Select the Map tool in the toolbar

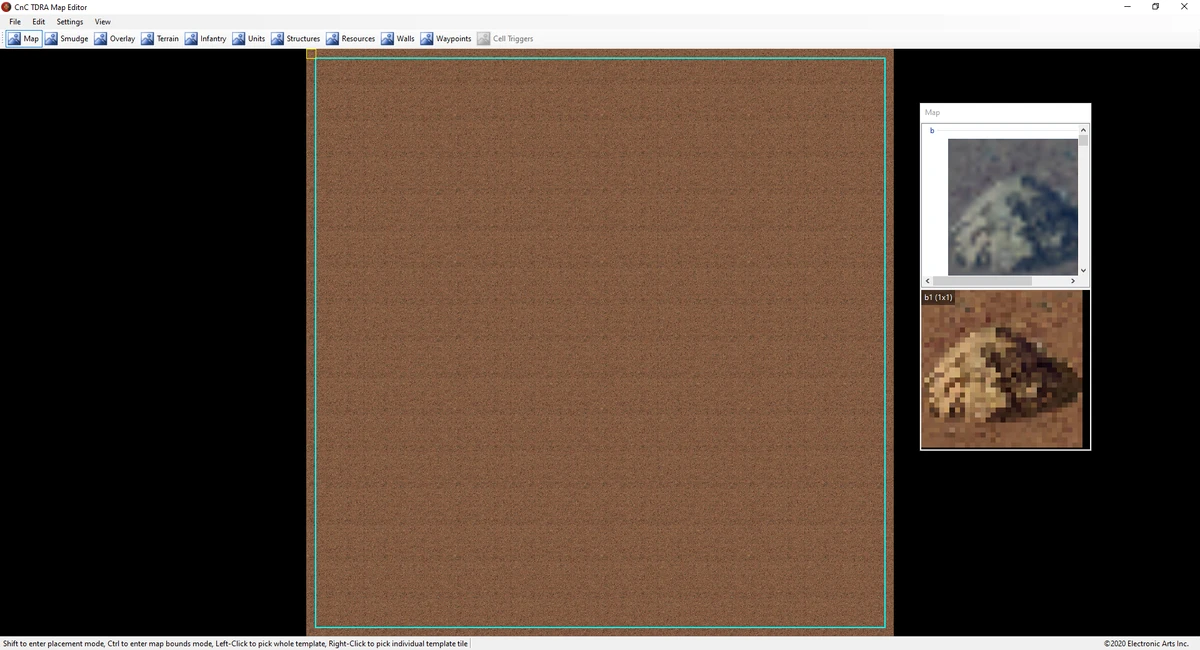tap(22, 38)
